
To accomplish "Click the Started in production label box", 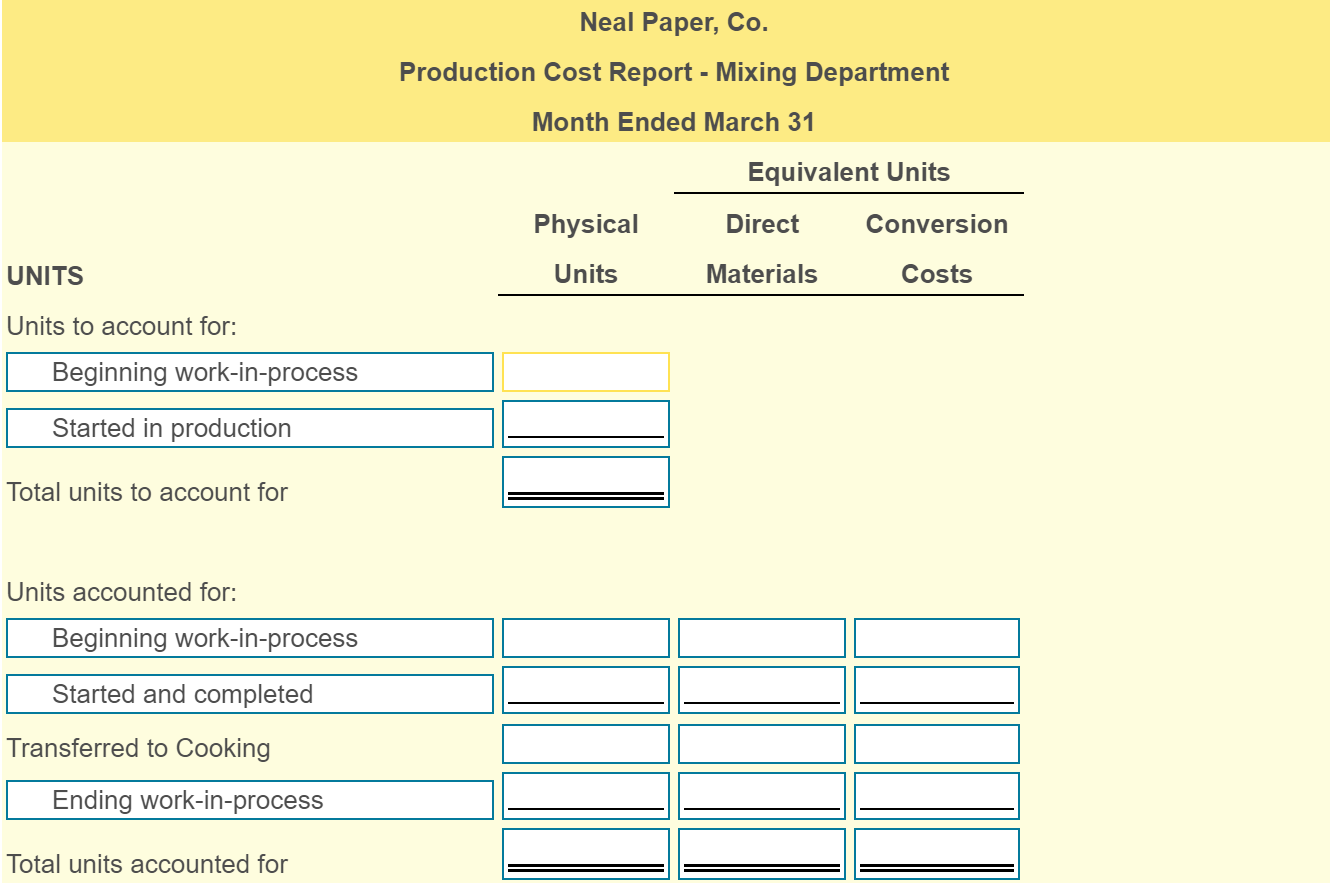I will [x=250, y=427].
